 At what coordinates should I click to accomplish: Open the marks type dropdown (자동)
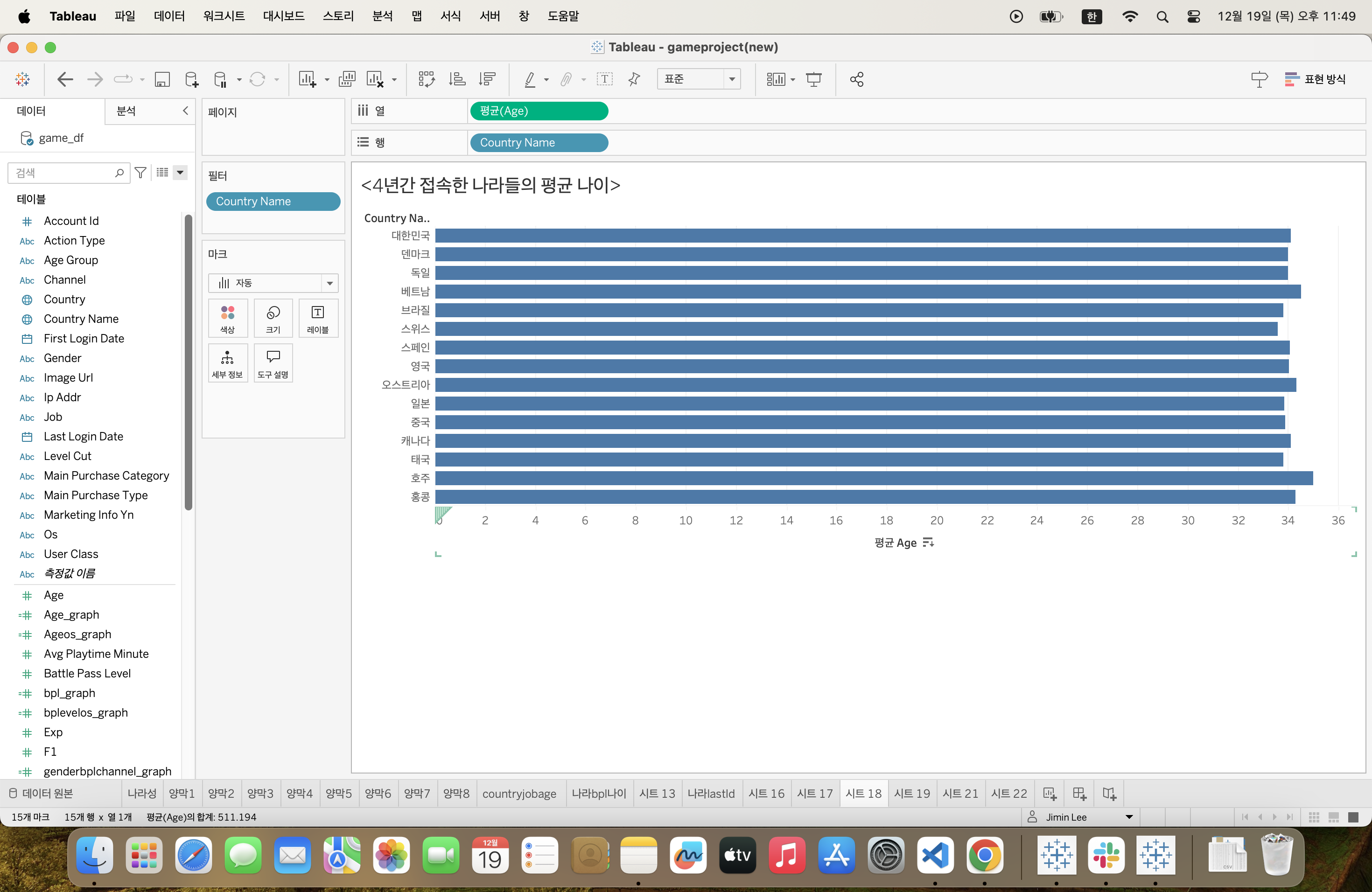[x=273, y=283]
